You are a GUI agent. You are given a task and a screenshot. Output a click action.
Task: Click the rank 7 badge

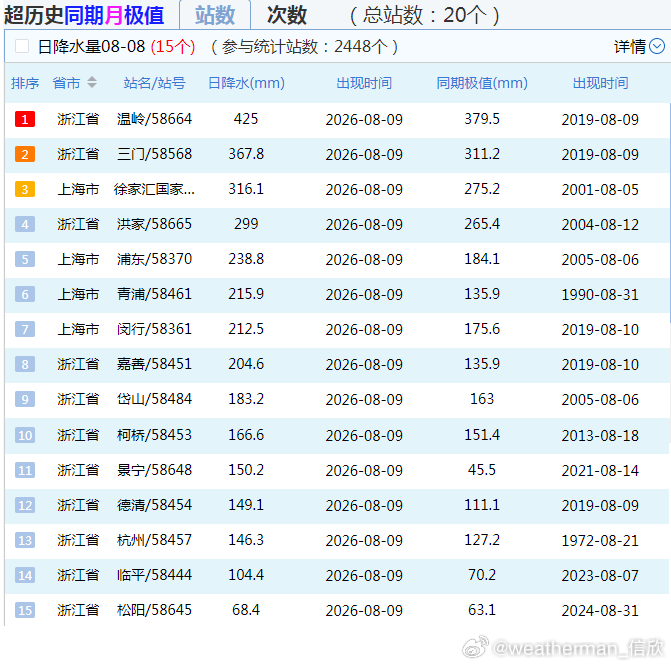click(25, 329)
